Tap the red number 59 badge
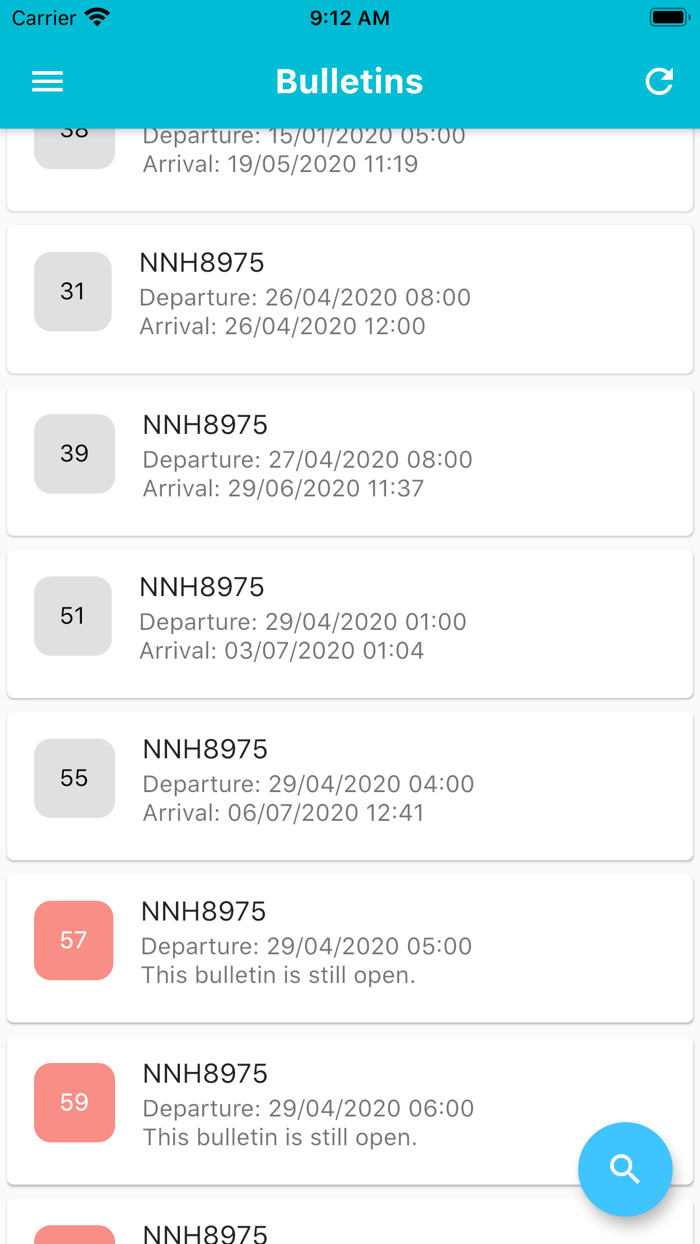This screenshot has height=1244, width=700. point(74,1102)
